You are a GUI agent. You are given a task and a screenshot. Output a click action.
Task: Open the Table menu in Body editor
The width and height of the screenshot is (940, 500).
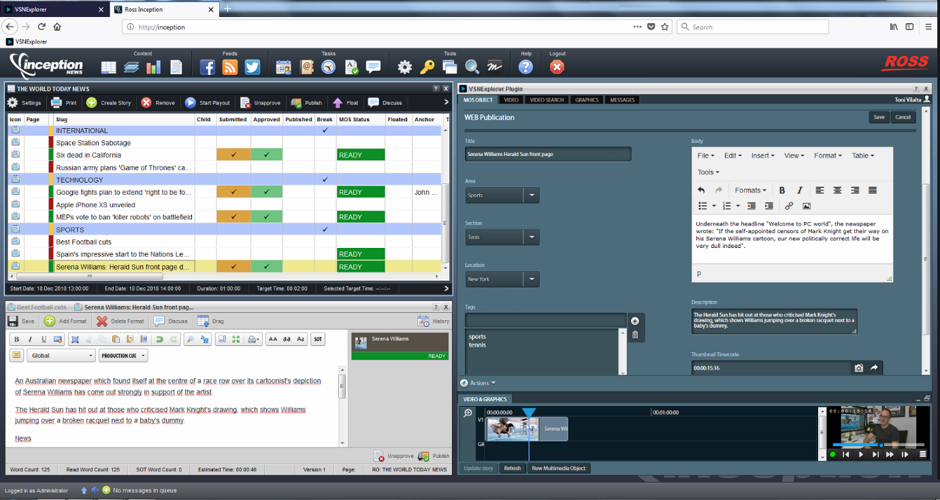click(863, 155)
